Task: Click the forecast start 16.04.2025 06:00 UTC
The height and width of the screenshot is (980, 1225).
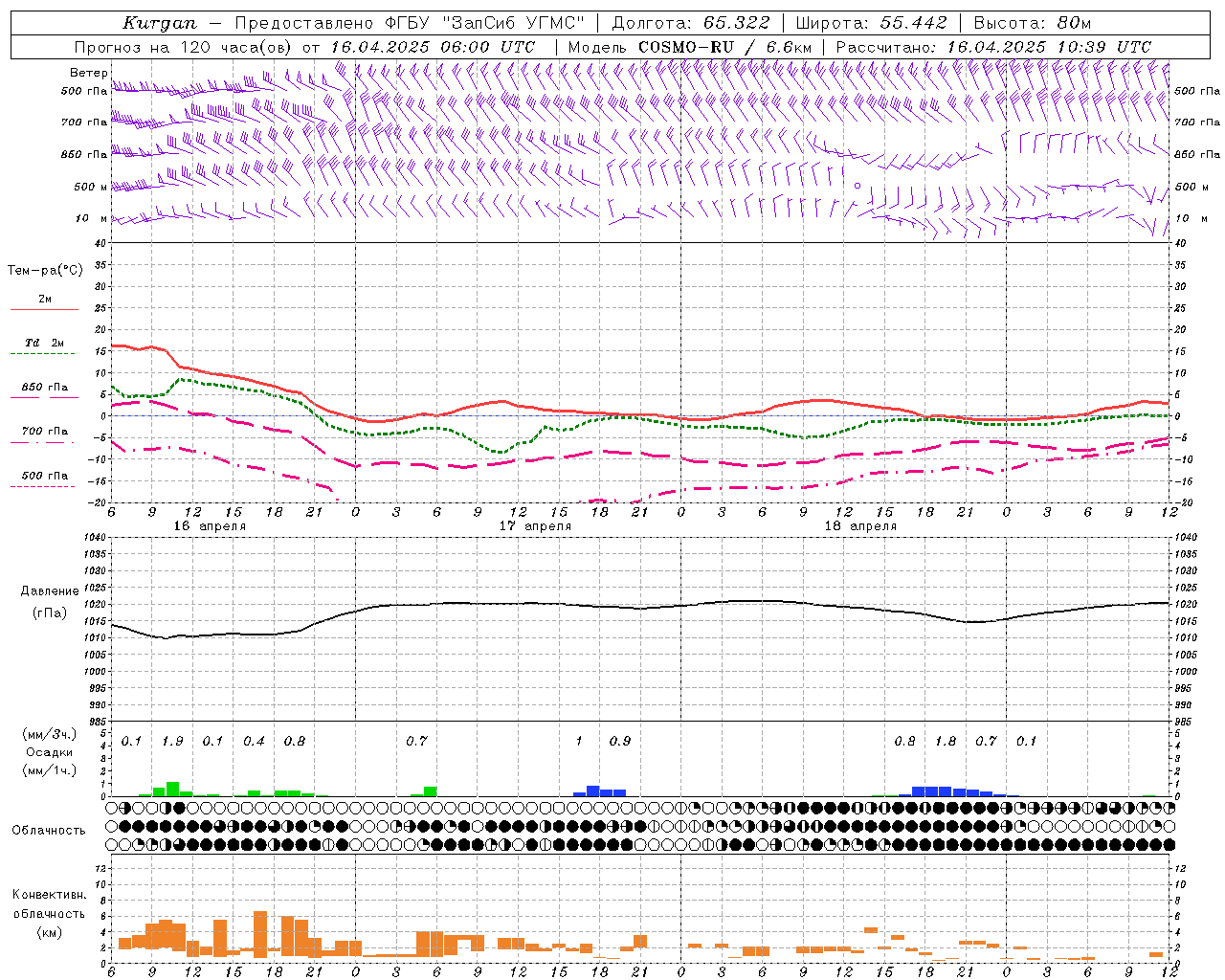Action: click(433, 47)
